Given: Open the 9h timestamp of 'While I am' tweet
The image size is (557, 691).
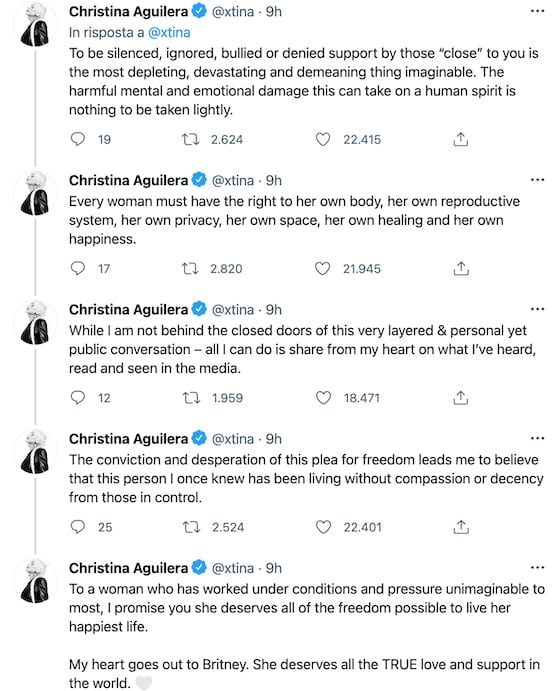Looking at the screenshot, I should pos(274,309).
